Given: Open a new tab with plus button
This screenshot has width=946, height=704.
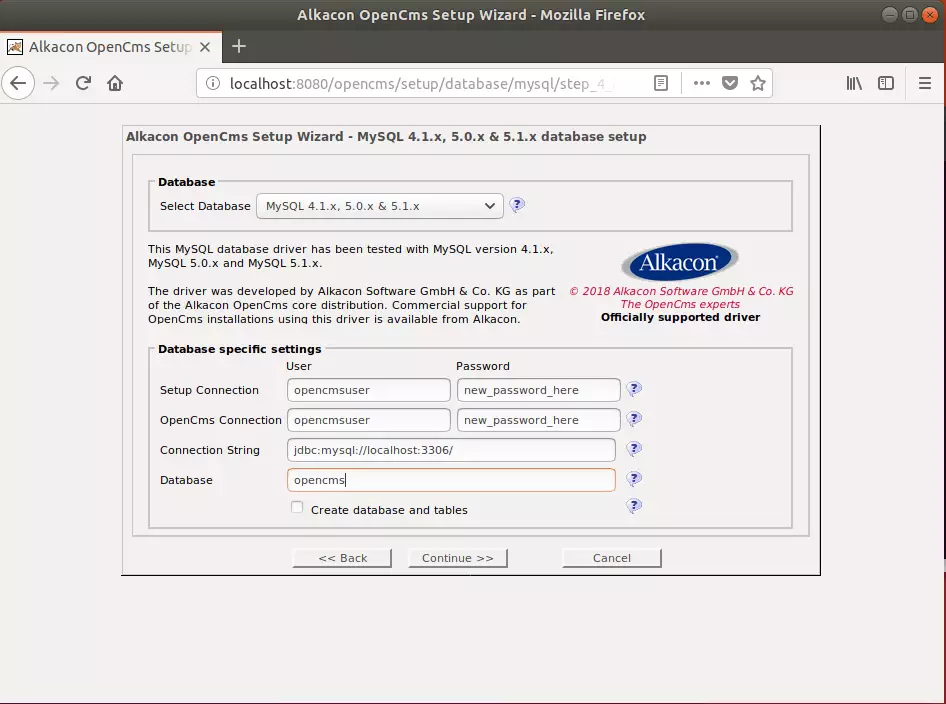Looking at the screenshot, I should coord(239,46).
